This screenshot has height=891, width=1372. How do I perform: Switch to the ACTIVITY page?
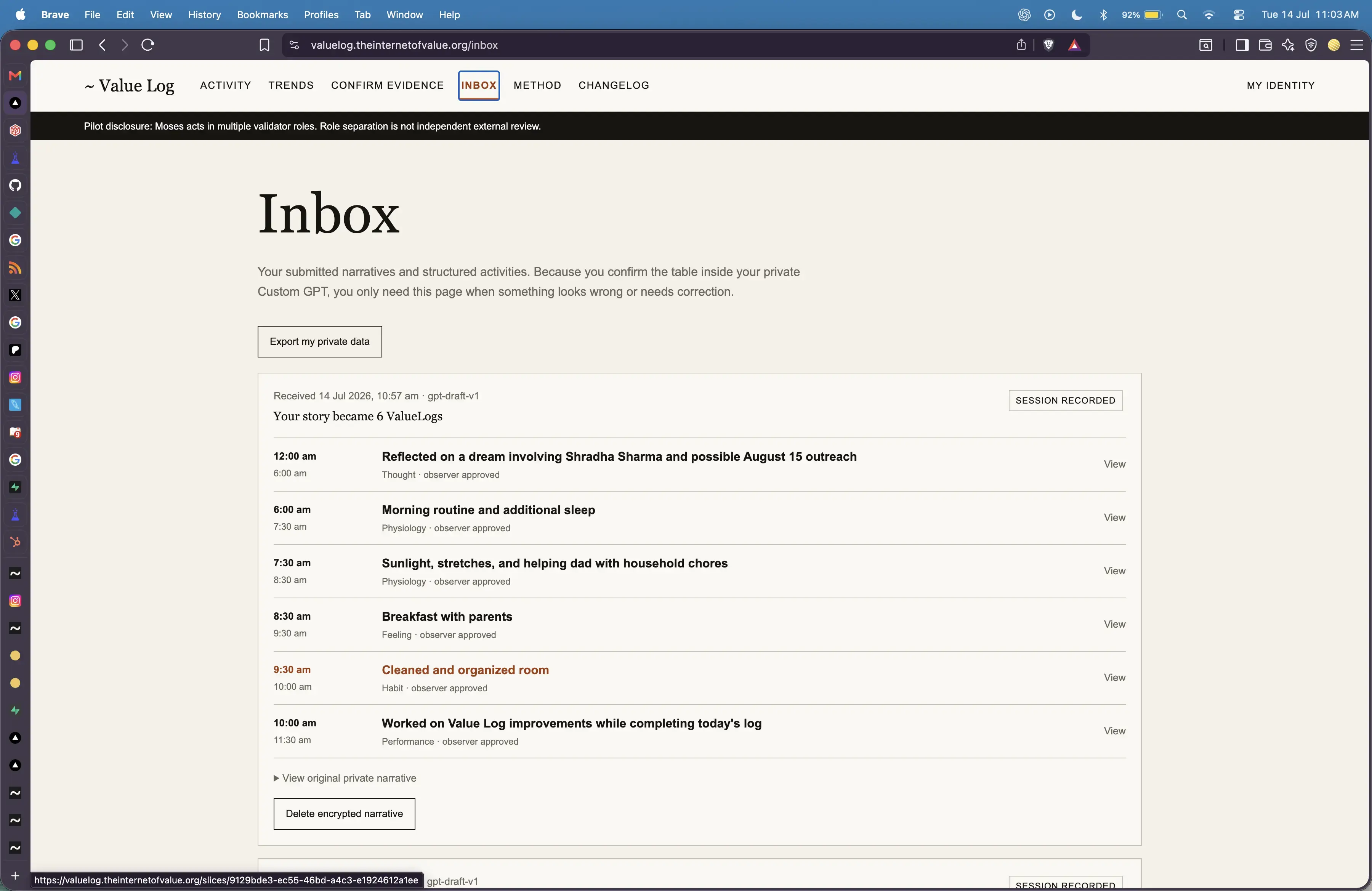coord(225,85)
